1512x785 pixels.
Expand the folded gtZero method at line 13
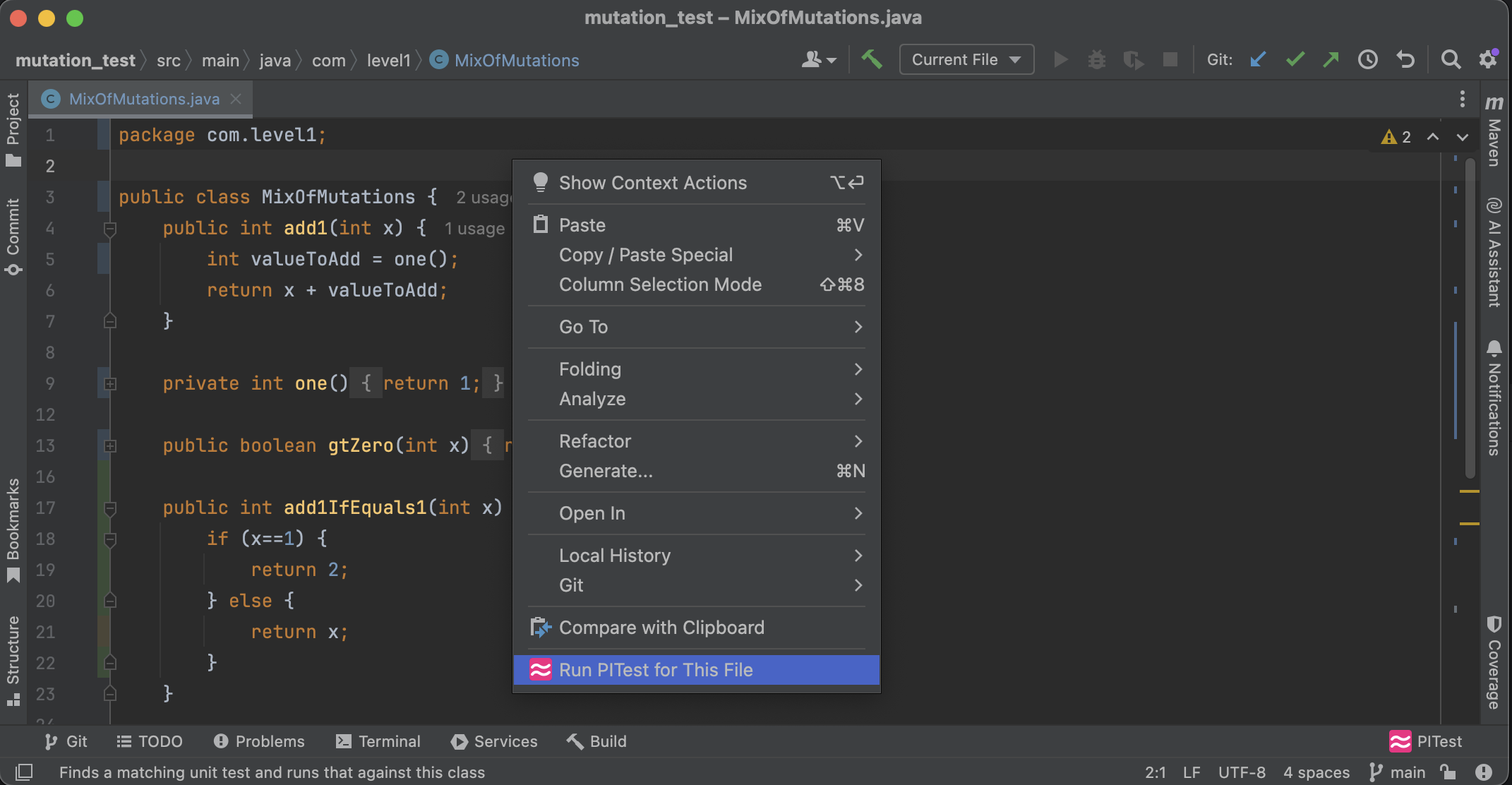(x=110, y=446)
